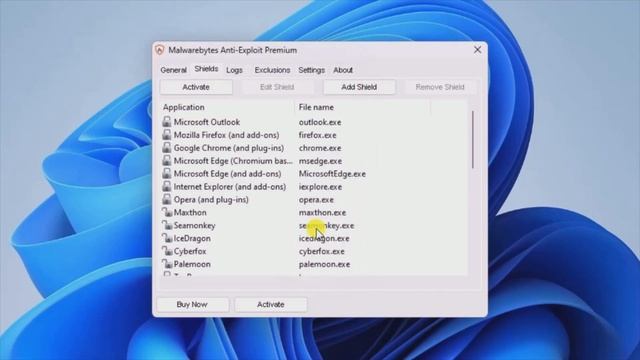
Task: Click lock icon beside Microsoft Edge (Chromium bas...
Action: pyautogui.click(x=167, y=160)
